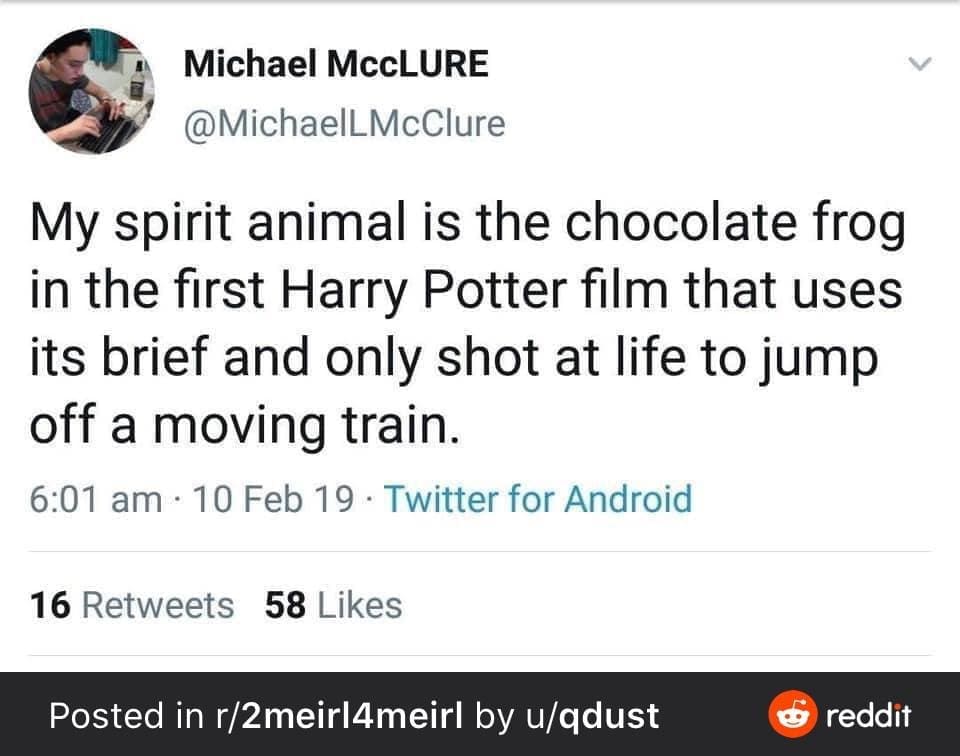Screen dimensions: 960x756
Task: Click Michael McClure's profile avatar photo
Action: click(x=89, y=90)
